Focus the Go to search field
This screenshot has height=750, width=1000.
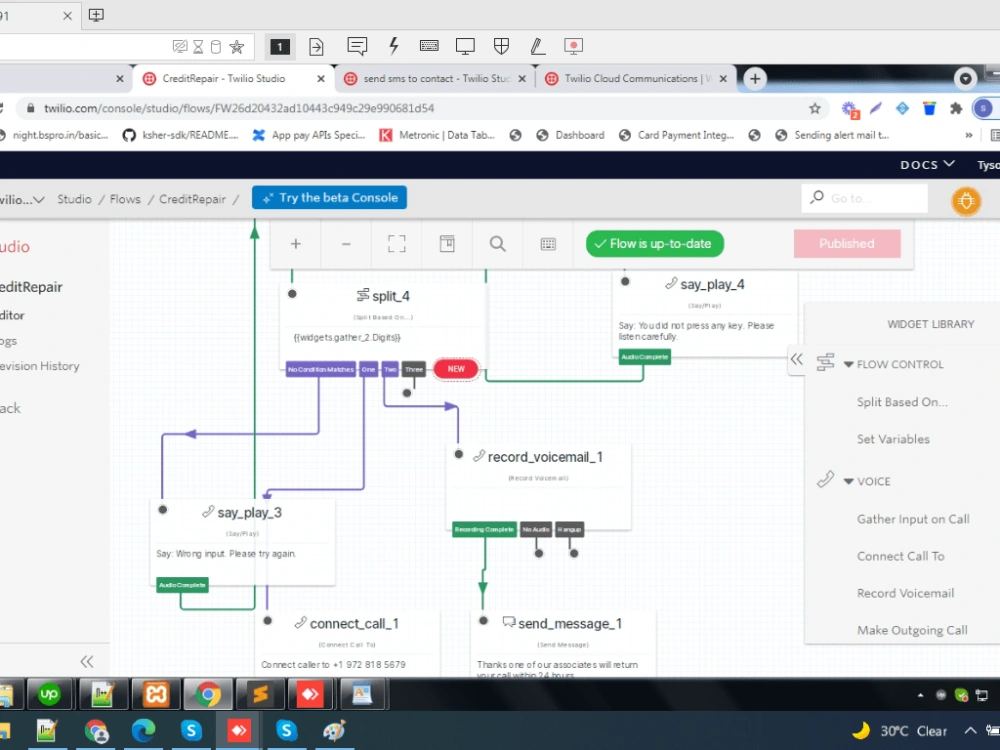(x=864, y=198)
